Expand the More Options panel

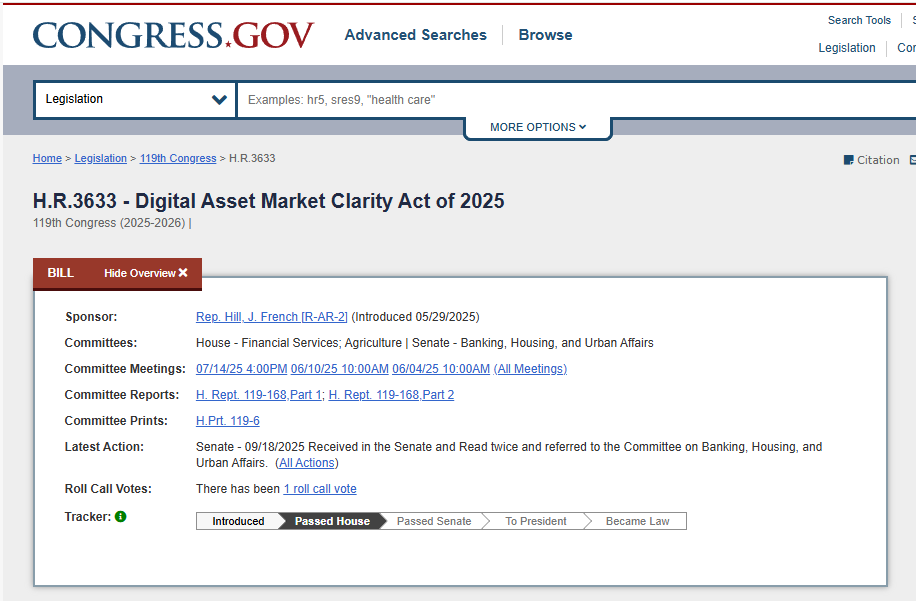click(537, 127)
